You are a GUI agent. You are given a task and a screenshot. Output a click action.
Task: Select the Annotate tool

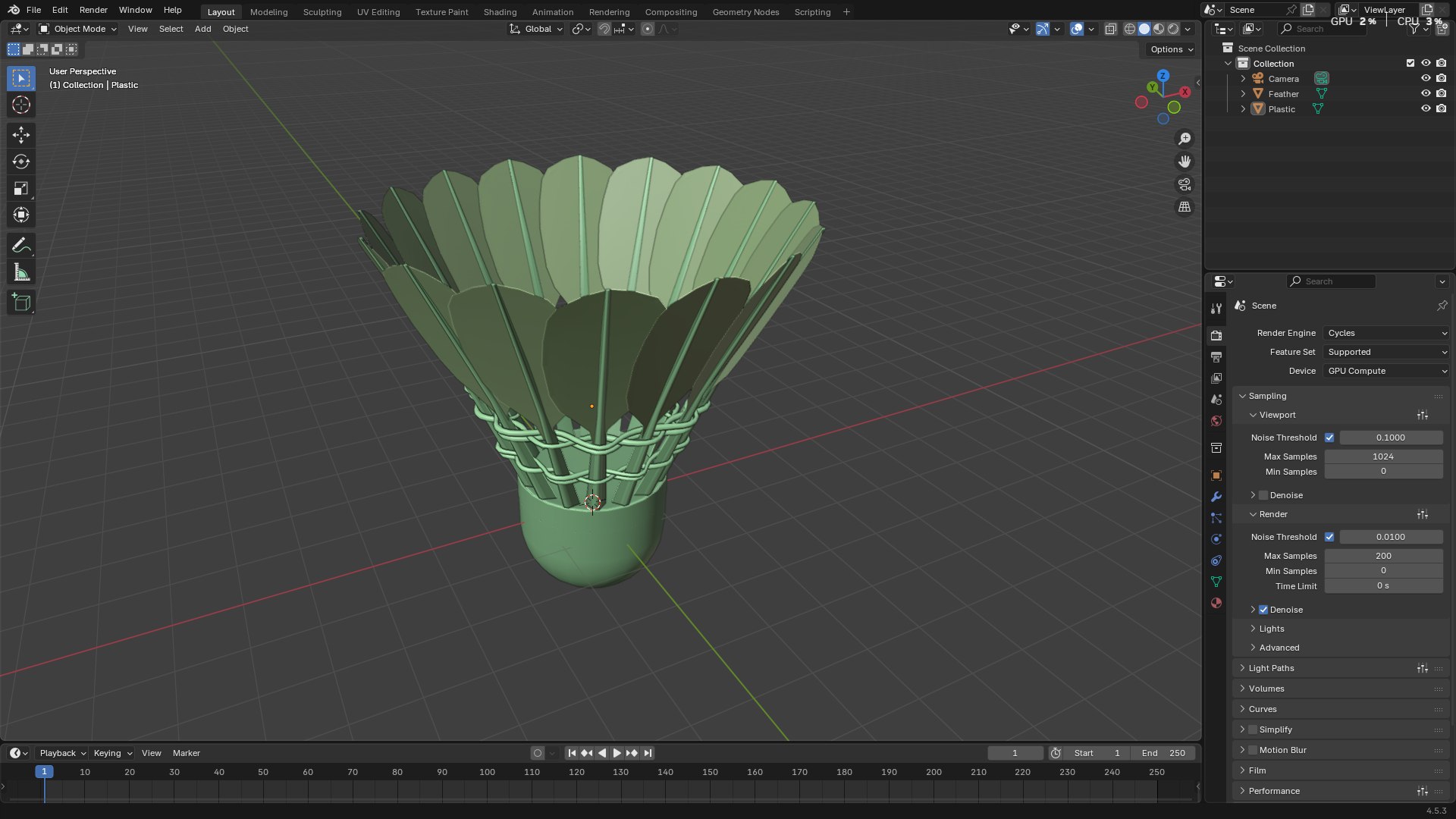pos(21,246)
